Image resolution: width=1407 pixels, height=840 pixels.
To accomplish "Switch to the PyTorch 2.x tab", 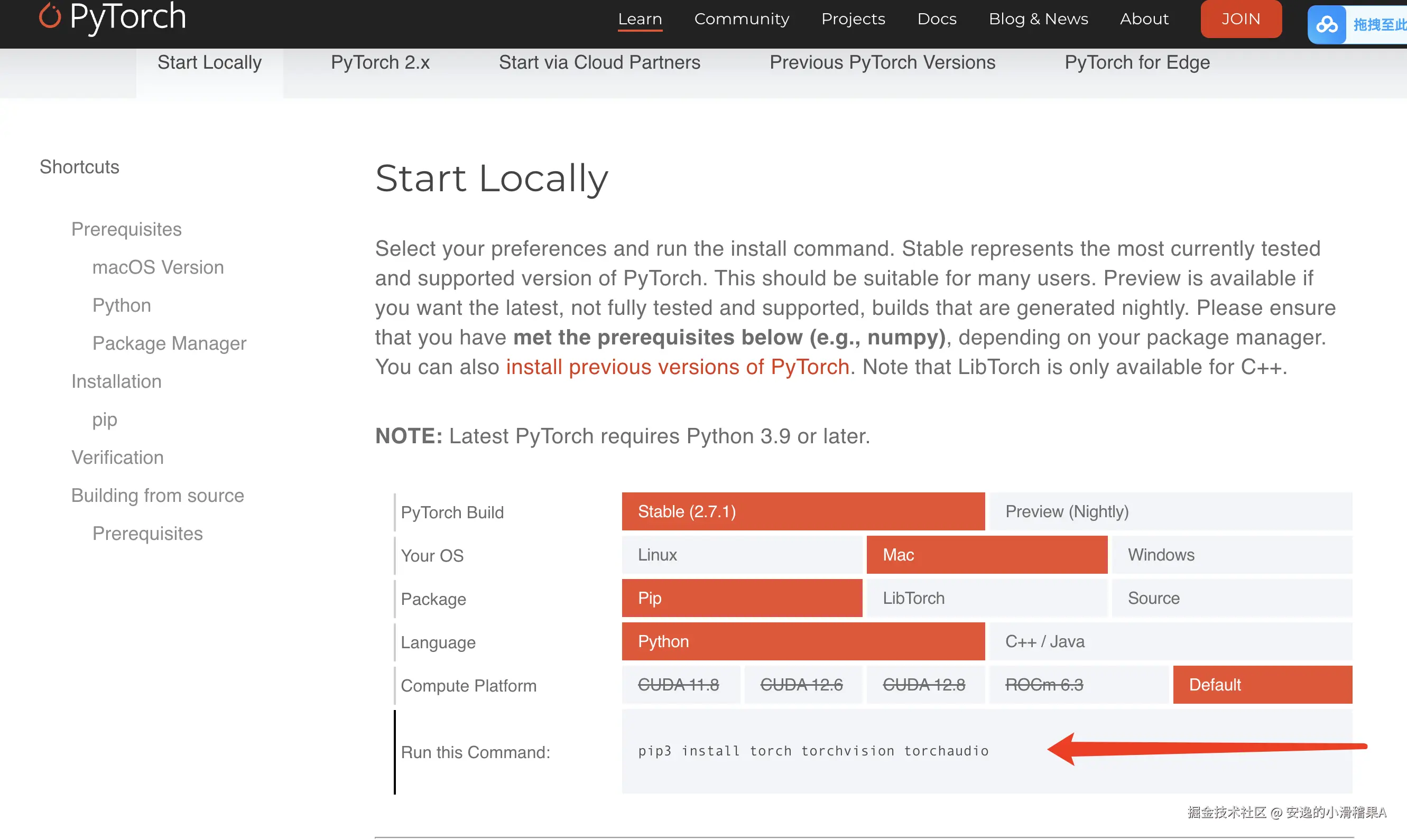I will (380, 62).
